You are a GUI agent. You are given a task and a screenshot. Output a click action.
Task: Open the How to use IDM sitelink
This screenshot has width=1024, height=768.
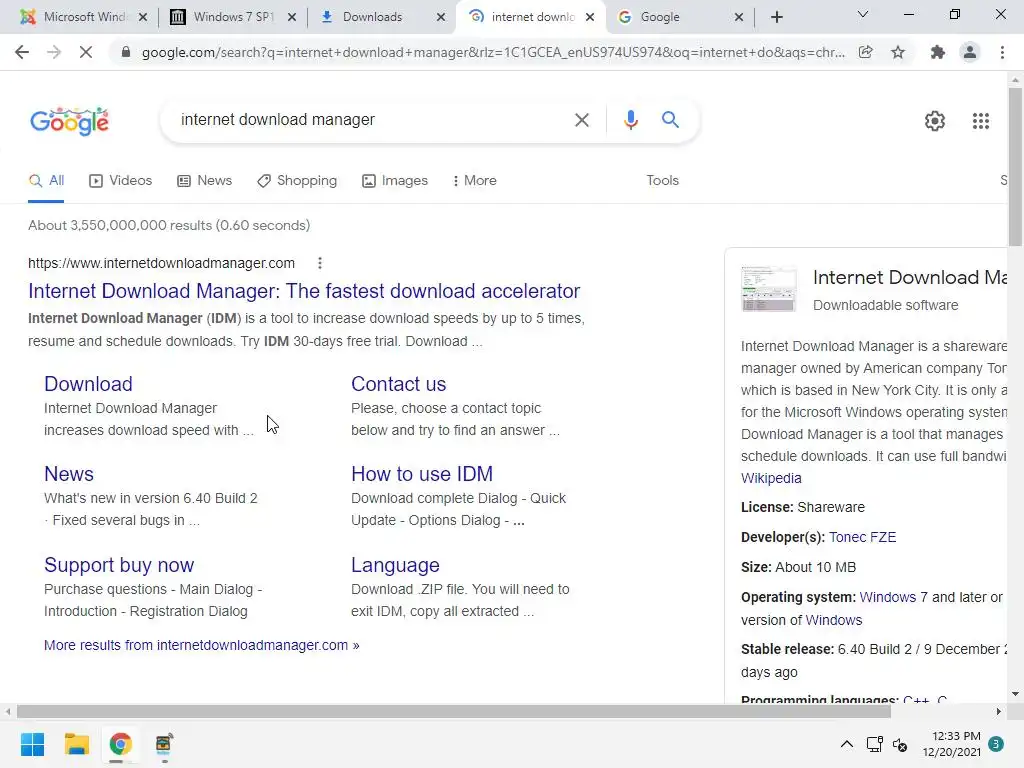click(x=422, y=474)
